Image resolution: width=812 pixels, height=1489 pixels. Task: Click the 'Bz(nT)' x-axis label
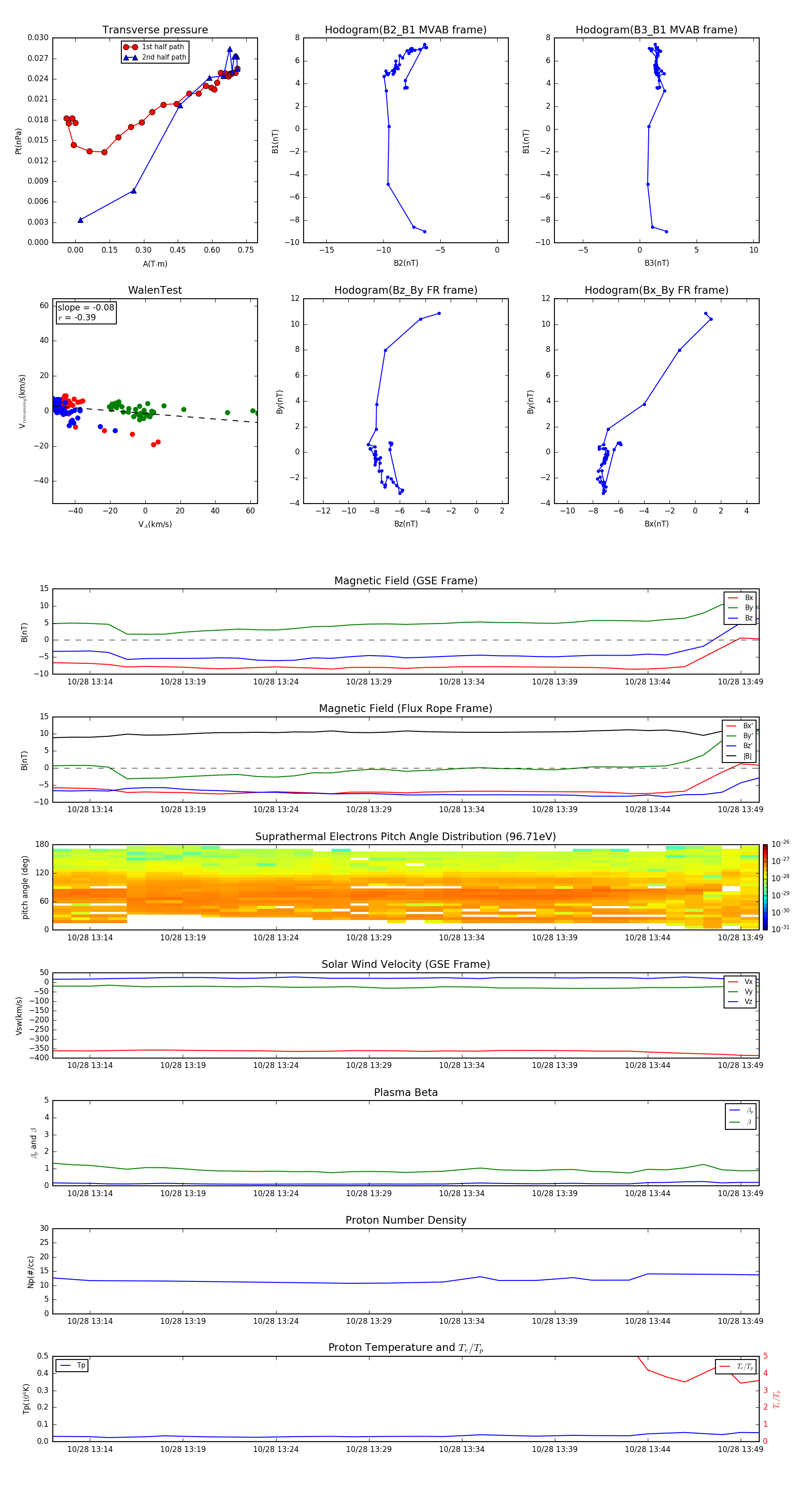tap(406, 524)
